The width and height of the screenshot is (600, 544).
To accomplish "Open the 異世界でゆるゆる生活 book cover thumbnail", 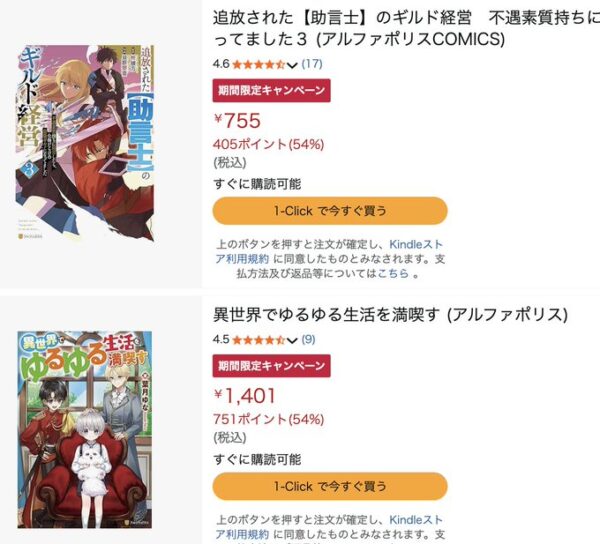I will (84, 430).
